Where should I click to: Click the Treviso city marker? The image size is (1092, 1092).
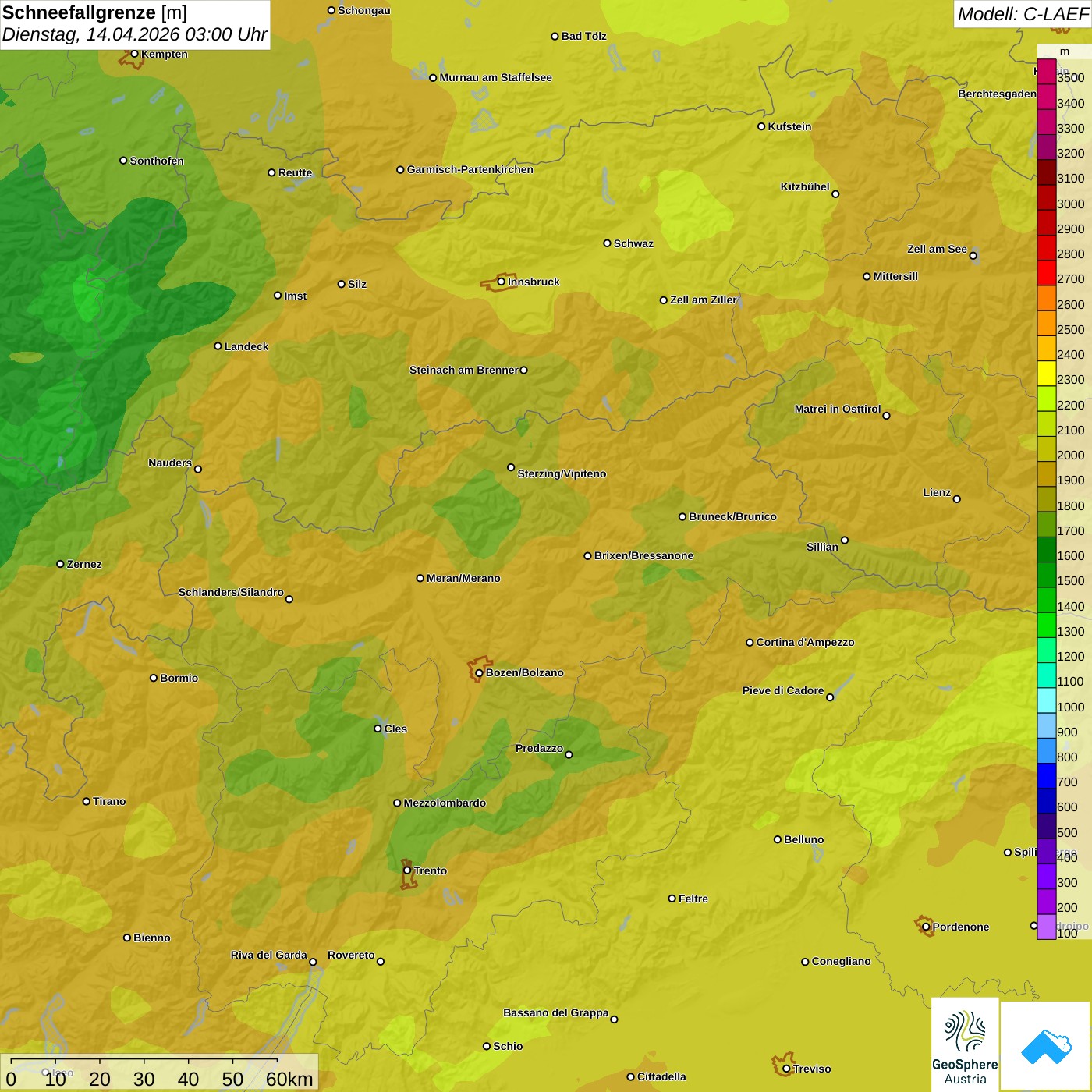(x=786, y=1069)
